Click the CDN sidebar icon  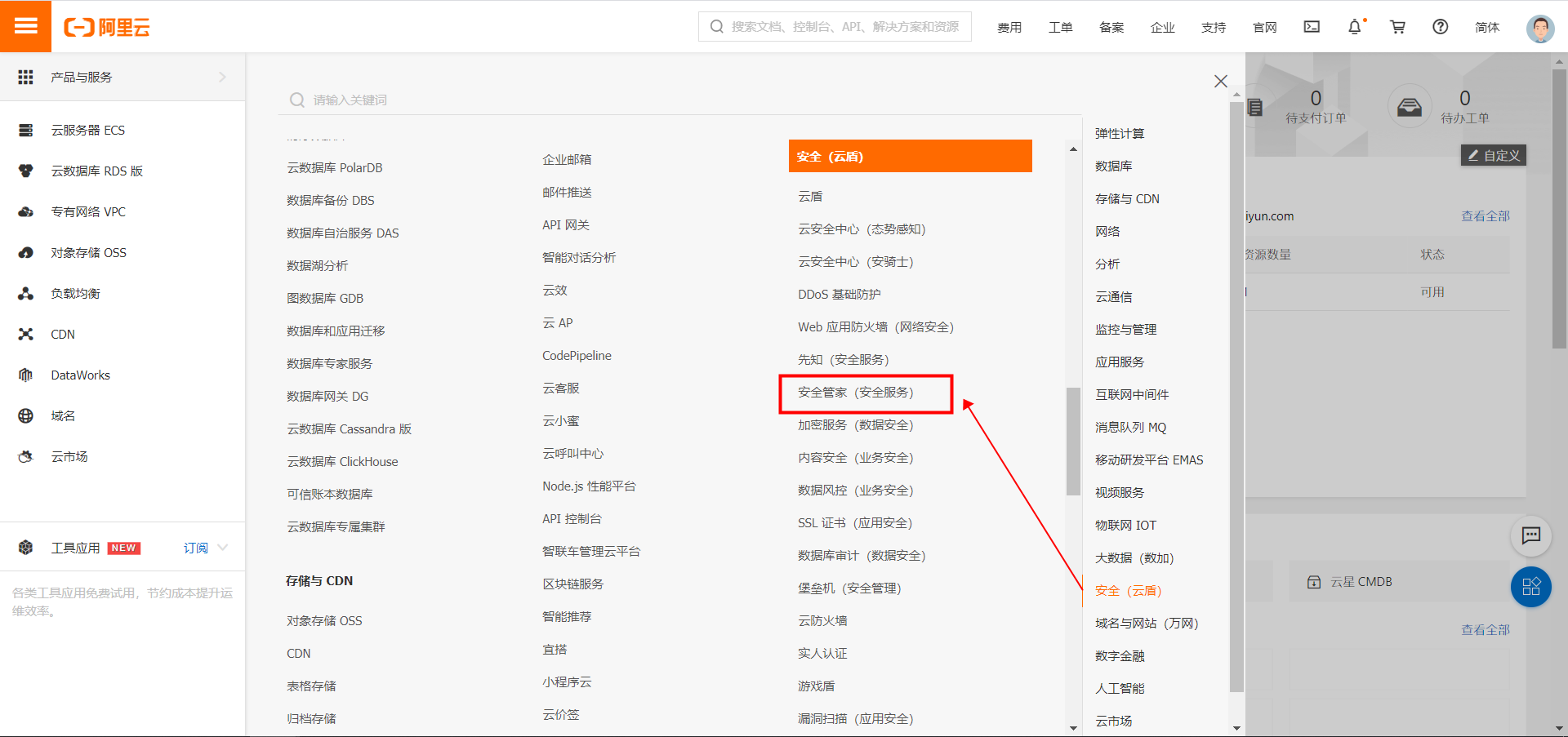[x=26, y=334]
